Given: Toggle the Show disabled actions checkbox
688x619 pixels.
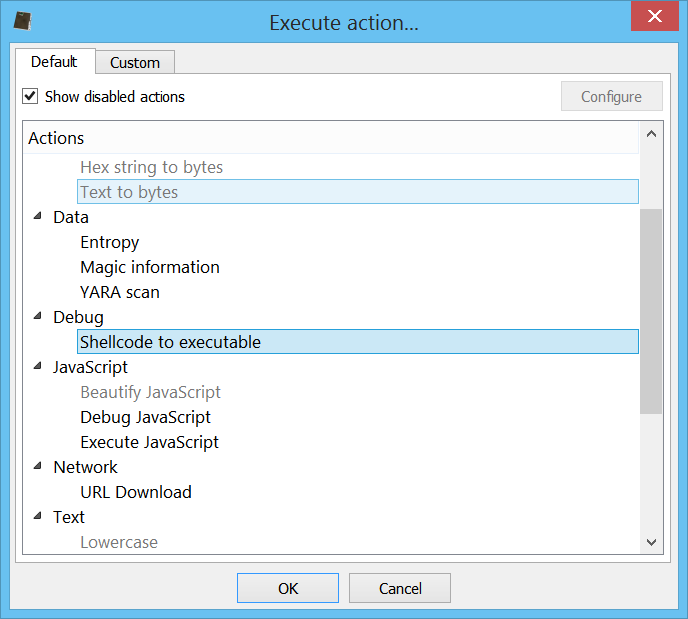Looking at the screenshot, I should (x=30, y=96).
